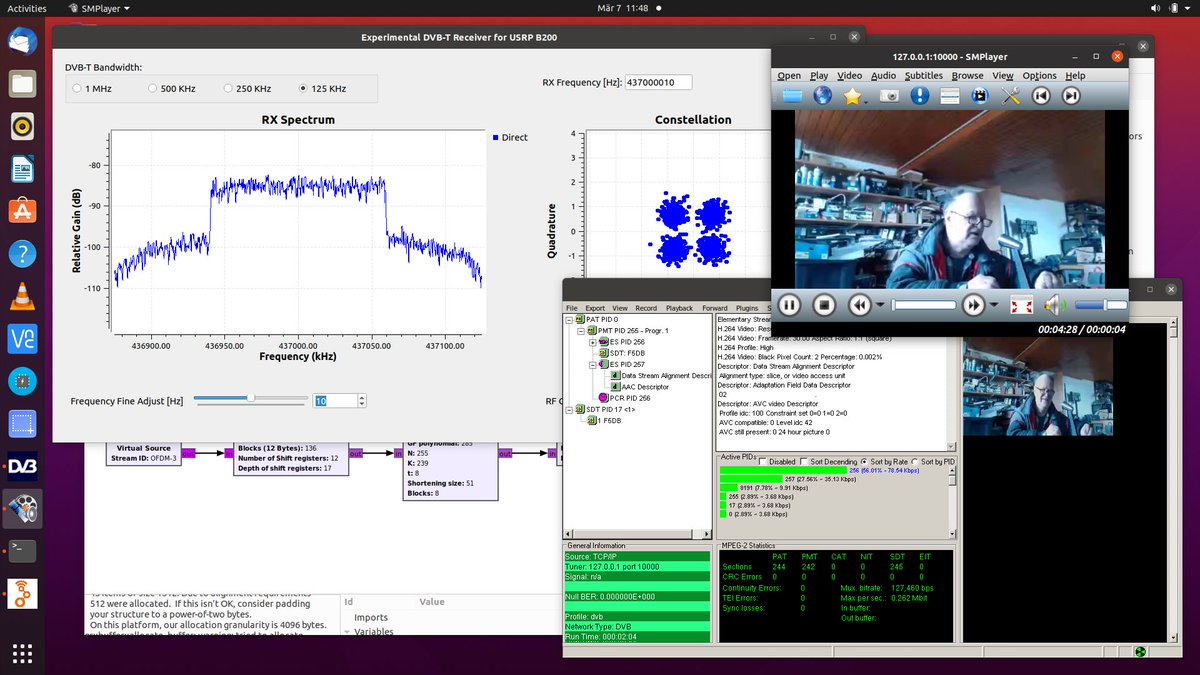Screen dimensions: 1200x675
Task: Click the rewind button in SMPlayer
Action: point(859,305)
